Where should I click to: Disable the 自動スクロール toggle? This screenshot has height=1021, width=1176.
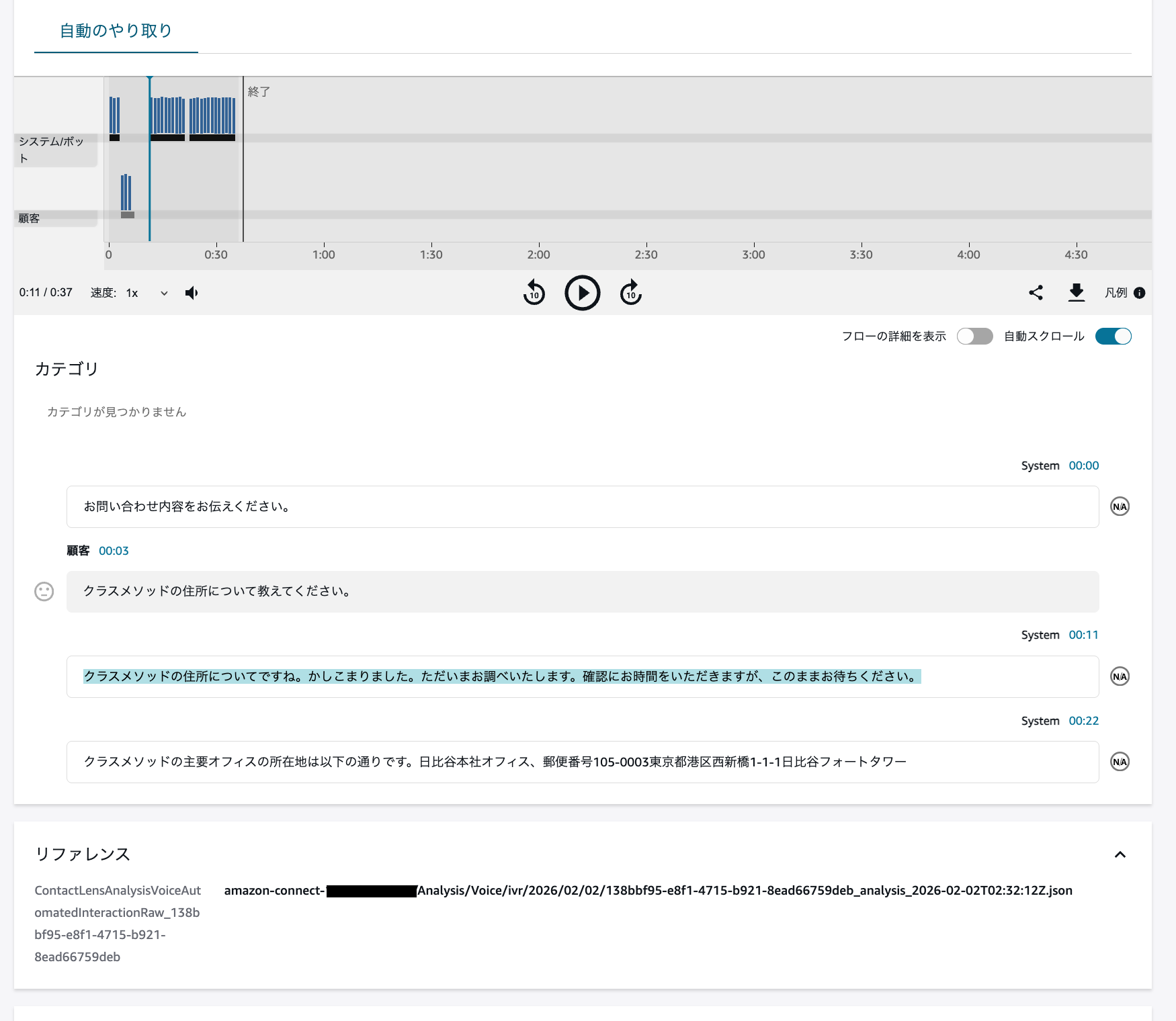click(x=1114, y=337)
